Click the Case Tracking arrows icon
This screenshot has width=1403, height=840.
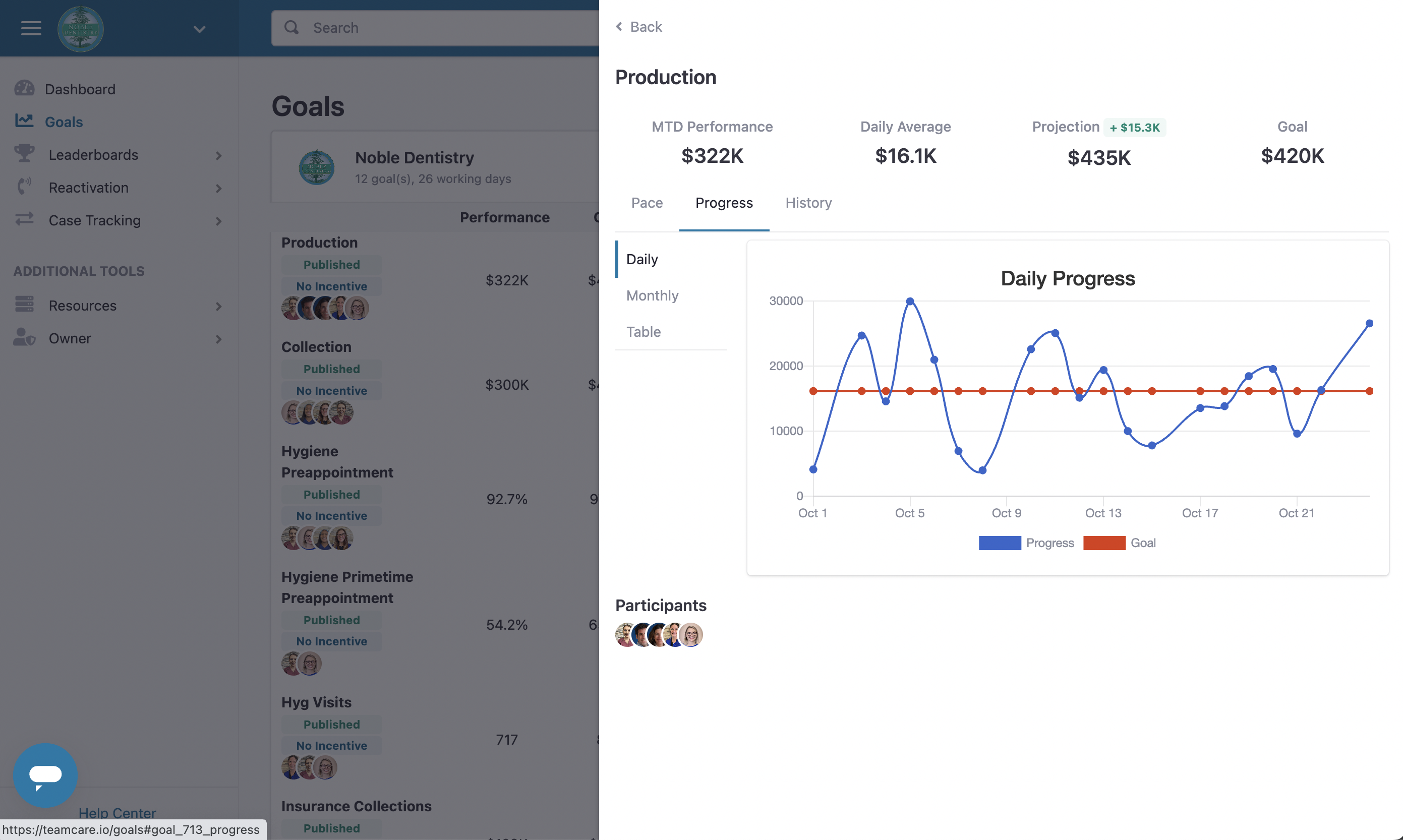coord(24,219)
